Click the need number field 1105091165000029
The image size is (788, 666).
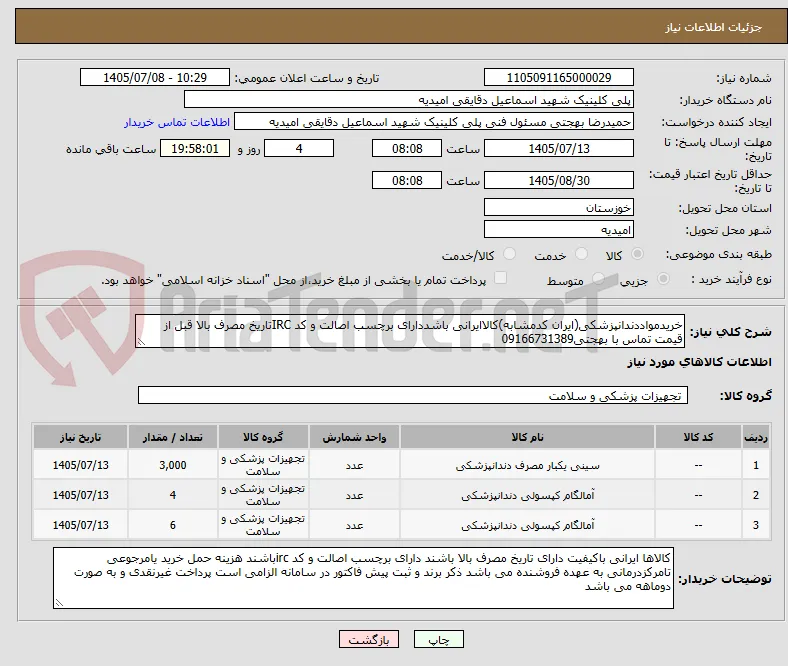(559, 77)
